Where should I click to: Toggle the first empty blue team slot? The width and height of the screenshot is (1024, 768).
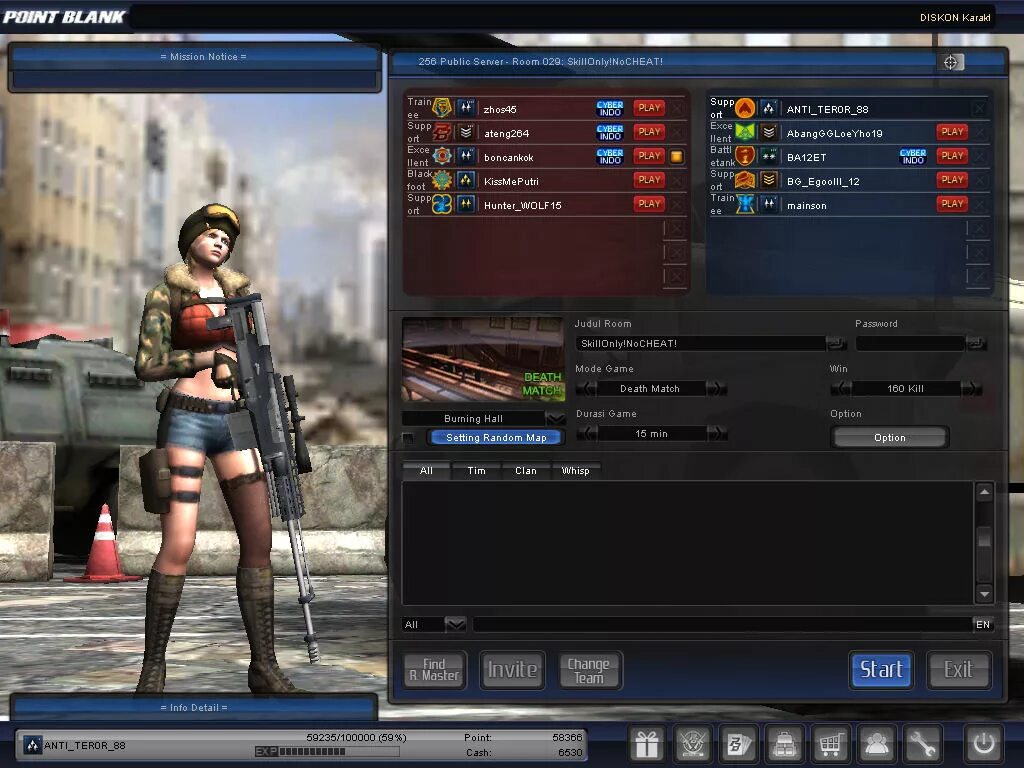979,229
